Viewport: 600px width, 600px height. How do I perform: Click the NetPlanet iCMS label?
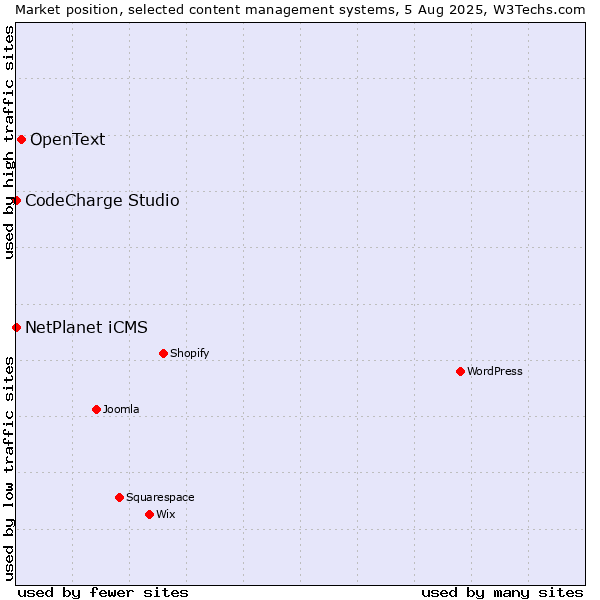pos(86,328)
